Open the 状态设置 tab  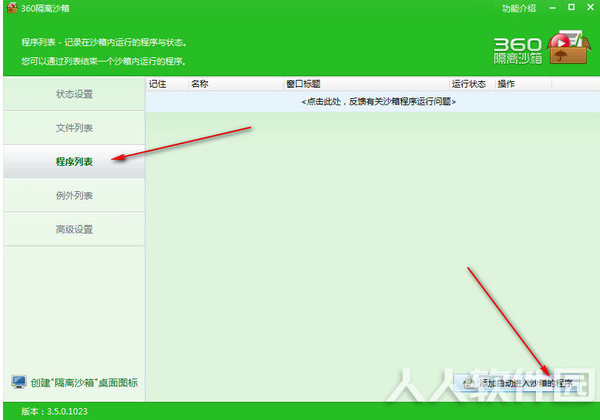coord(74,94)
